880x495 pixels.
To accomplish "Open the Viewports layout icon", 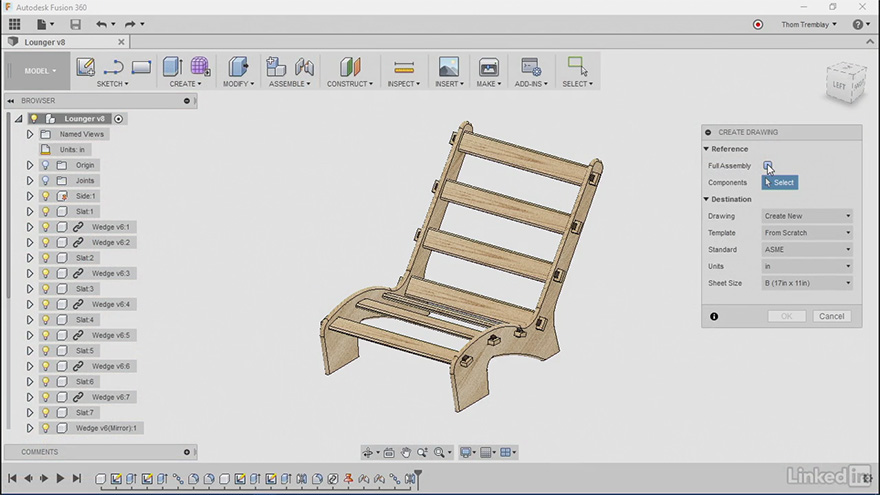I will (x=505, y=452).
